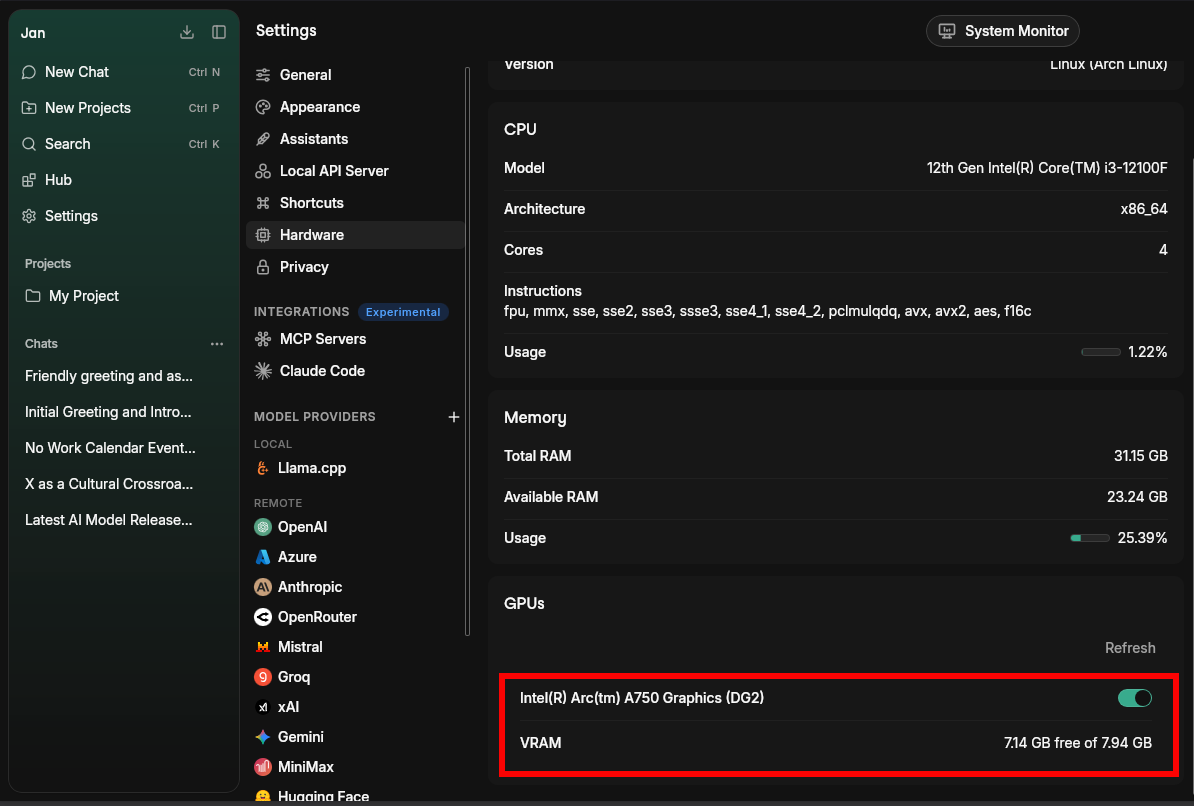Image resolution: width=1194 pixels, height=806 pixels.
Task: Click the Claude Code starburst icon
Action: tap(263, 371)
